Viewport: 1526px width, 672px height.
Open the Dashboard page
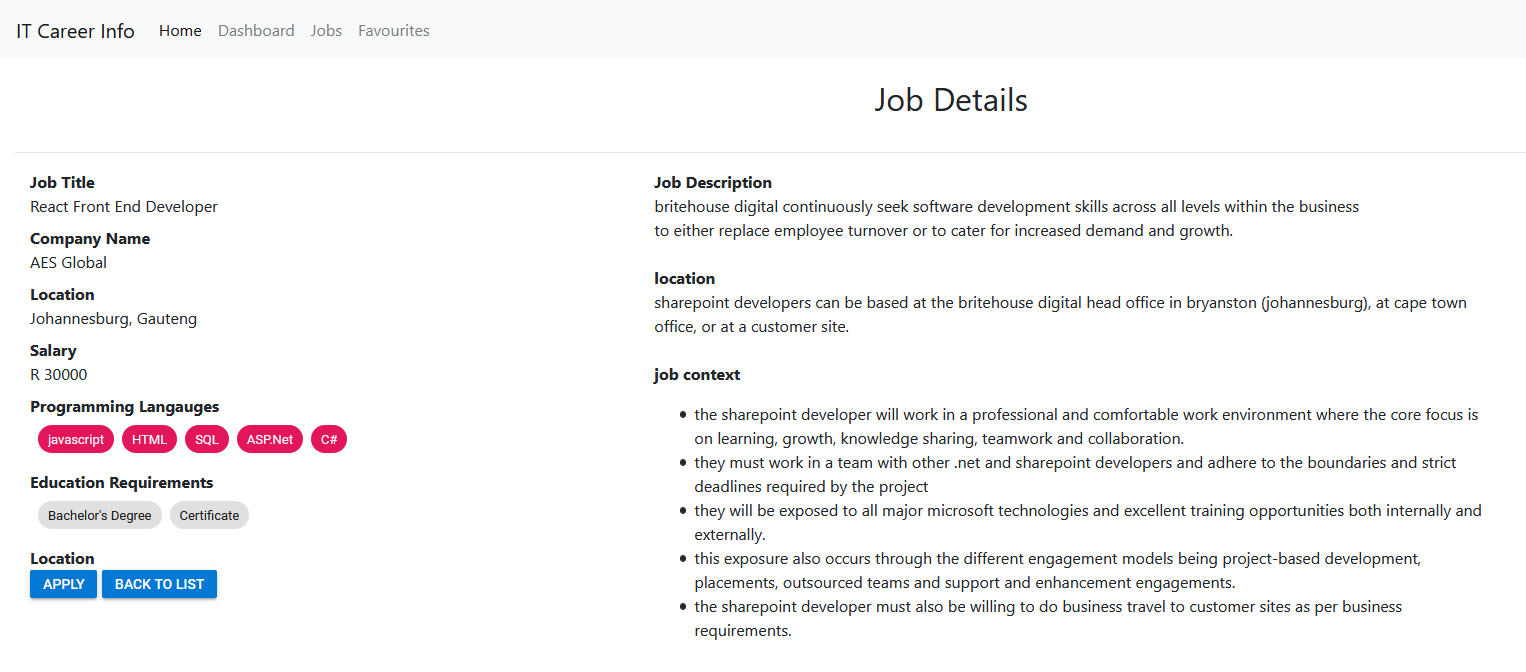[256, 30]
